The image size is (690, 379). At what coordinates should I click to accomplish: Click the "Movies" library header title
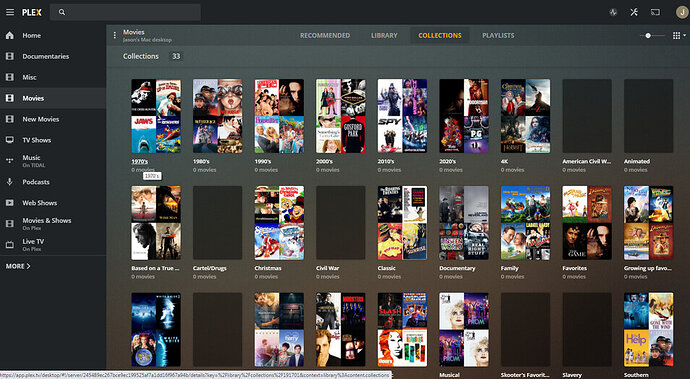coord(134,32)
